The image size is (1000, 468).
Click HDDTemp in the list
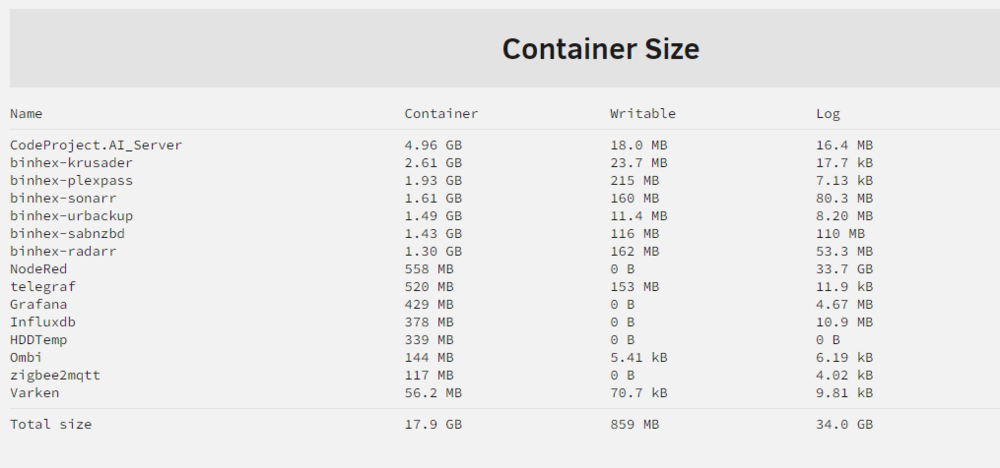point(39,340)
